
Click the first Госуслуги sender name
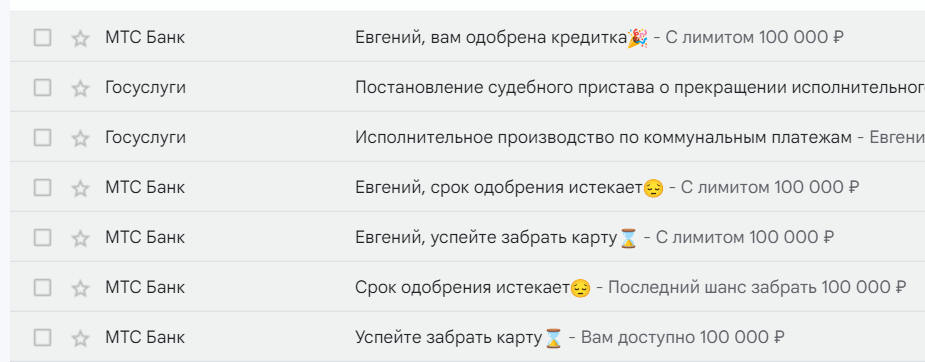tap(145, 88)
